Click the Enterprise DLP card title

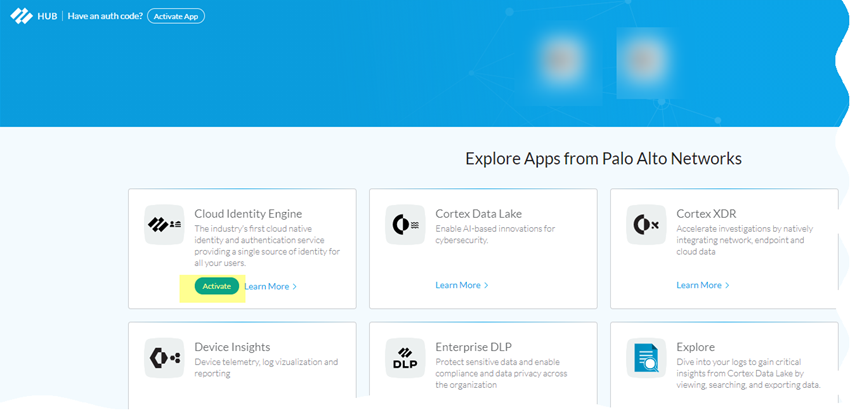(473, 347)
